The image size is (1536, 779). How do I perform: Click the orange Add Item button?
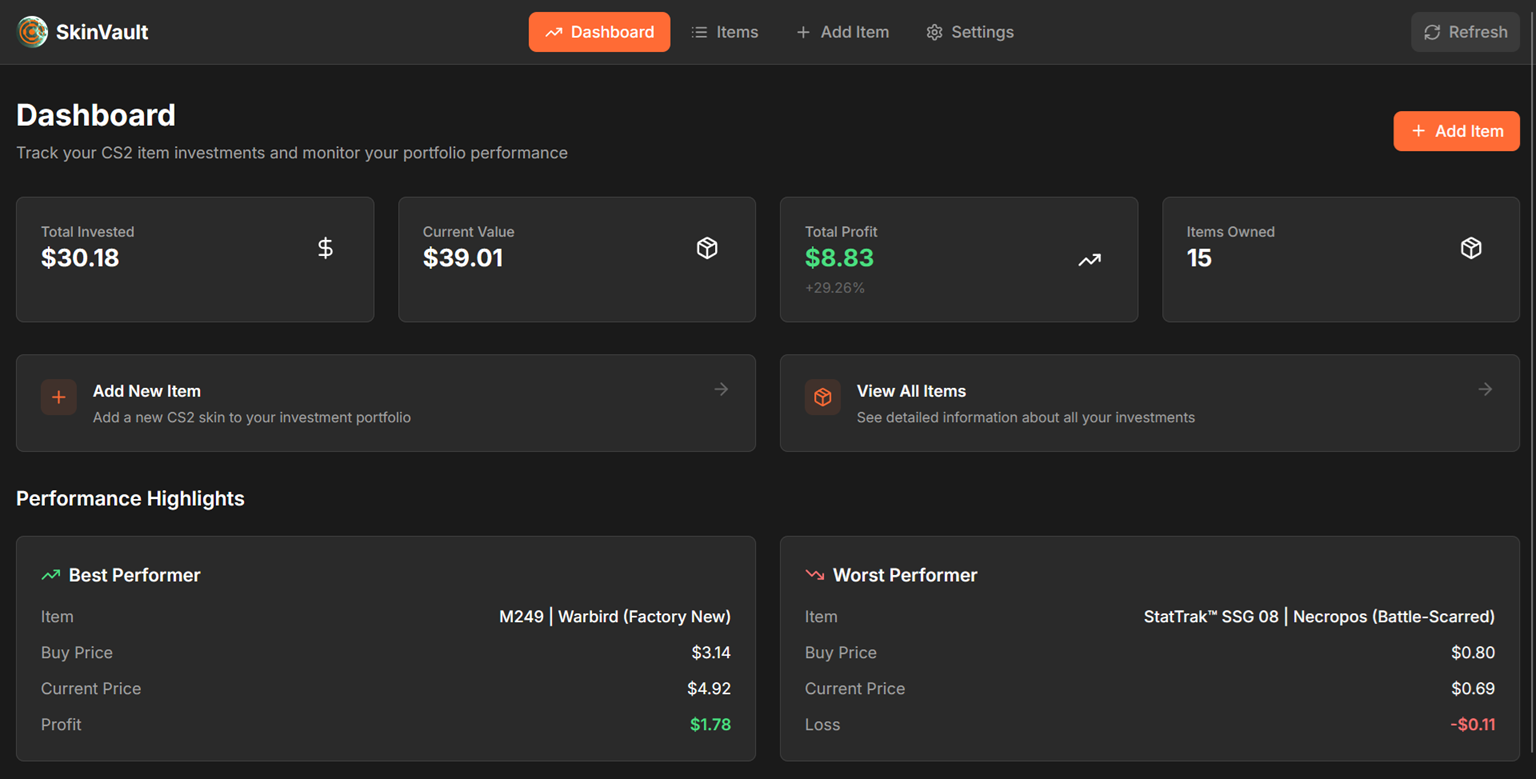click(1456, 131)
